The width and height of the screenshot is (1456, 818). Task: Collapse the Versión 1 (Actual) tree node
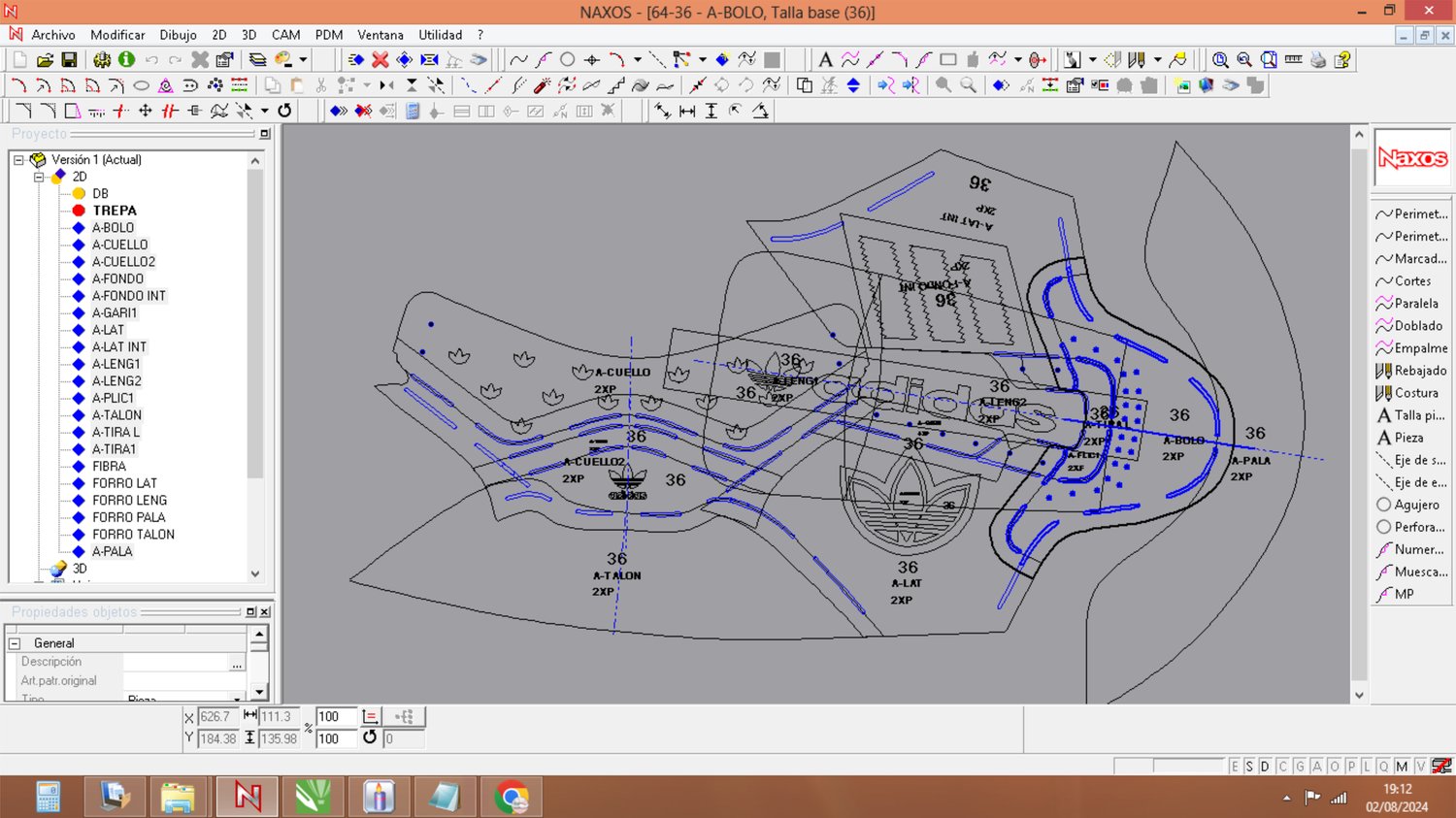[18, 160]
